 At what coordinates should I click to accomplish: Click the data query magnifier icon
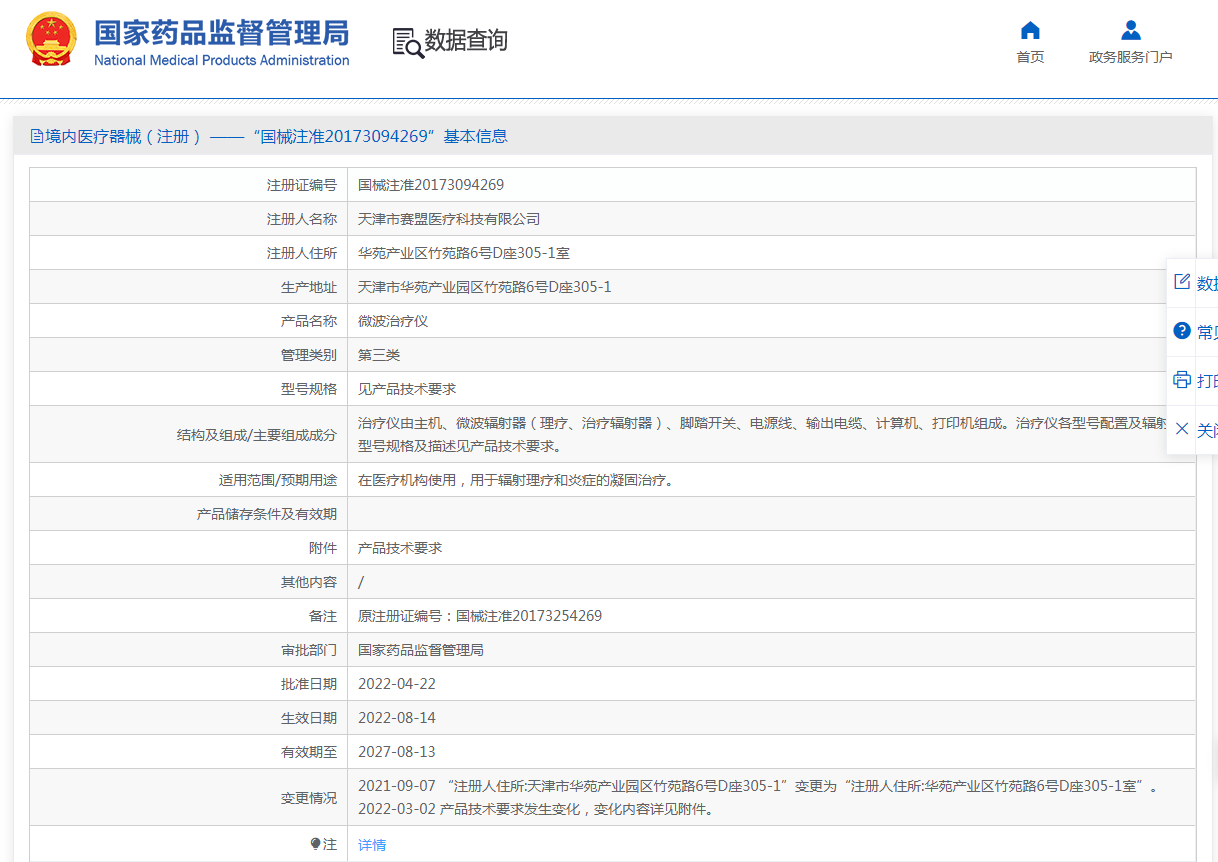point(407,42)
